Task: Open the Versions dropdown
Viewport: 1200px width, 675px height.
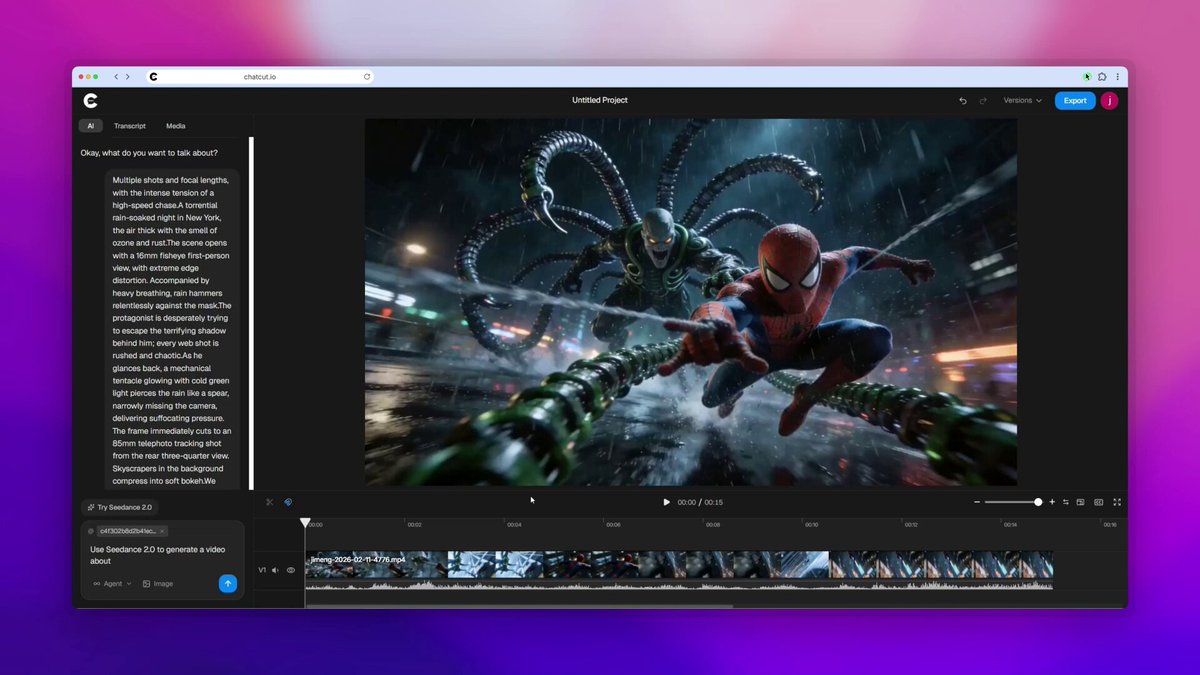Action: pyautogui.click(x=1020, y=100)
